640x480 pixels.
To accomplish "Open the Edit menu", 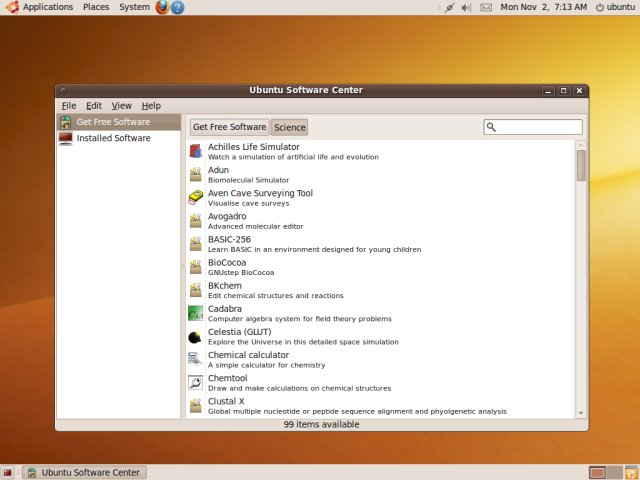I will point(94,106).
